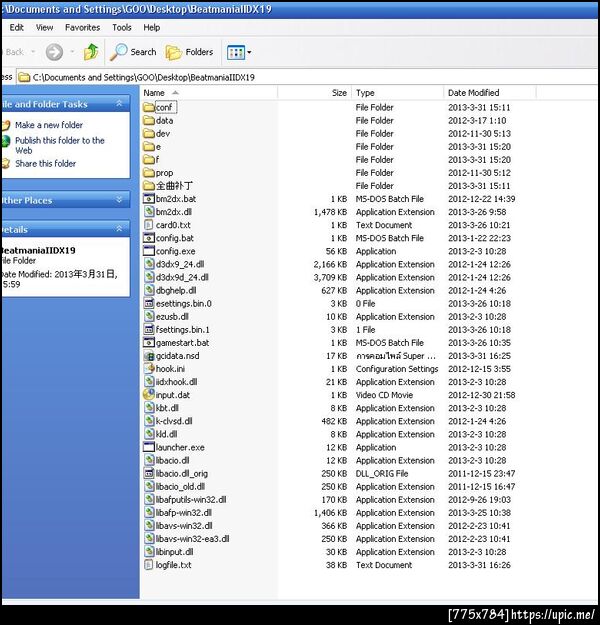The image size is (600, 625).
Task: Select the iidxhook.dll file name
Action: click(x=176, y=382)
